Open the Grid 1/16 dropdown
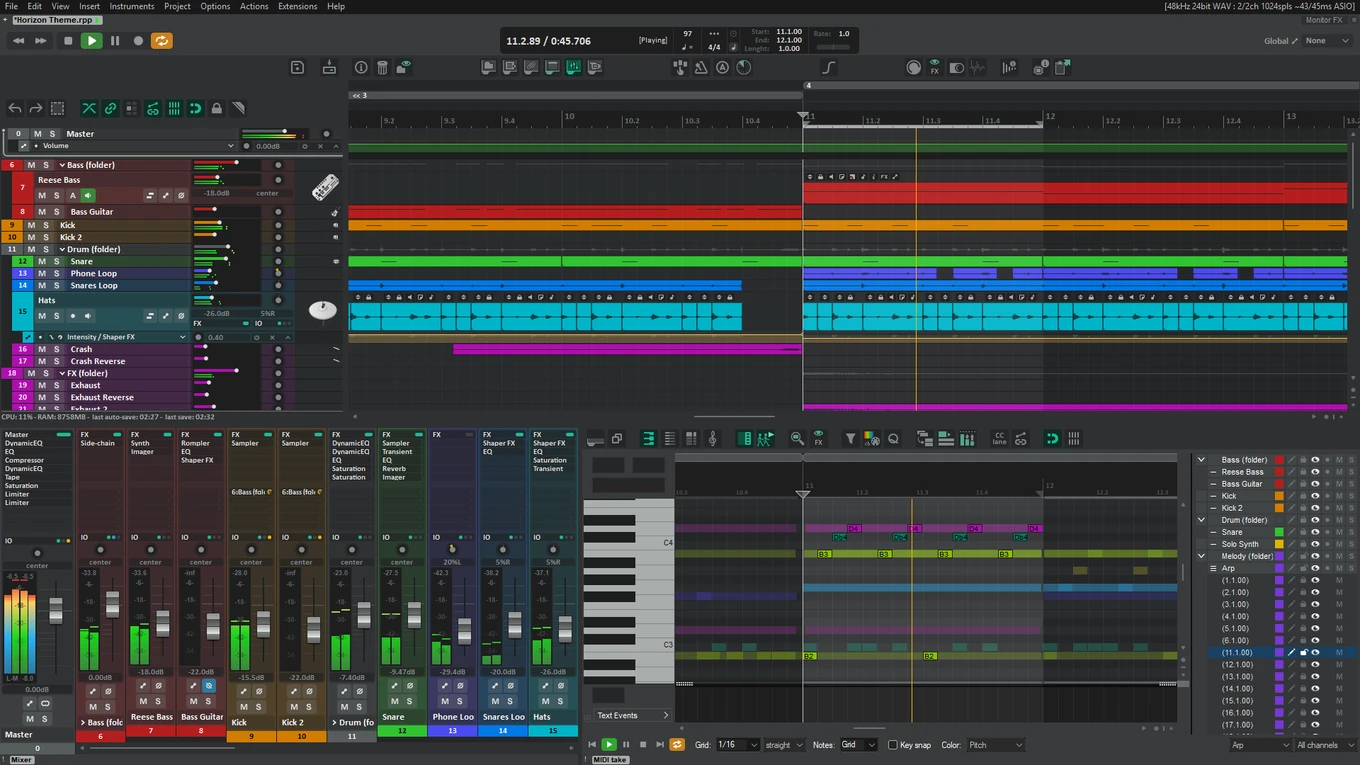The image size is (1360, 765). 740,745
